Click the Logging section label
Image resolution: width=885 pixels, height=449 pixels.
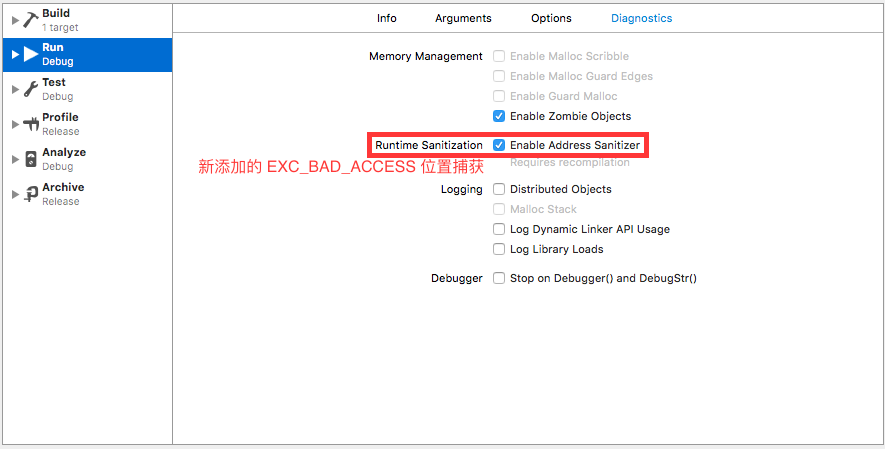(462, 190)
